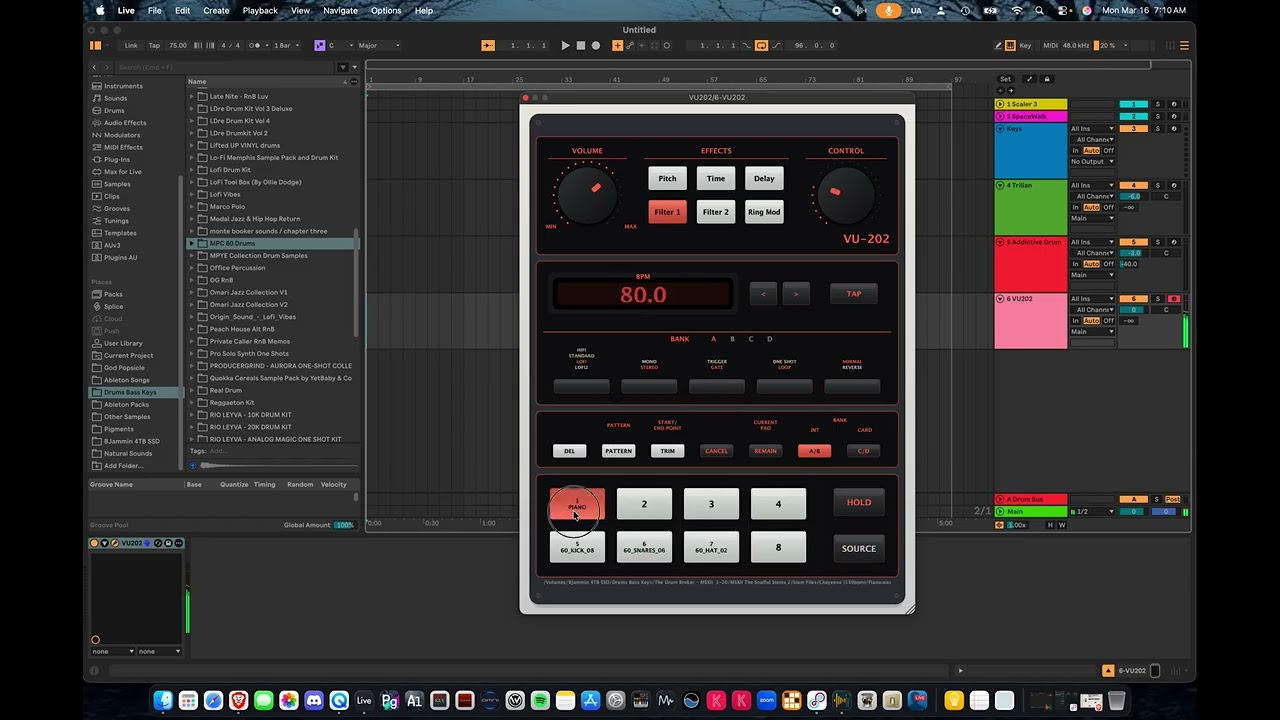Image resolution: width=1280 pixels, height=720 pixels.
Task: Adjust the VU-202 Control knob
Action: [846, 195]
